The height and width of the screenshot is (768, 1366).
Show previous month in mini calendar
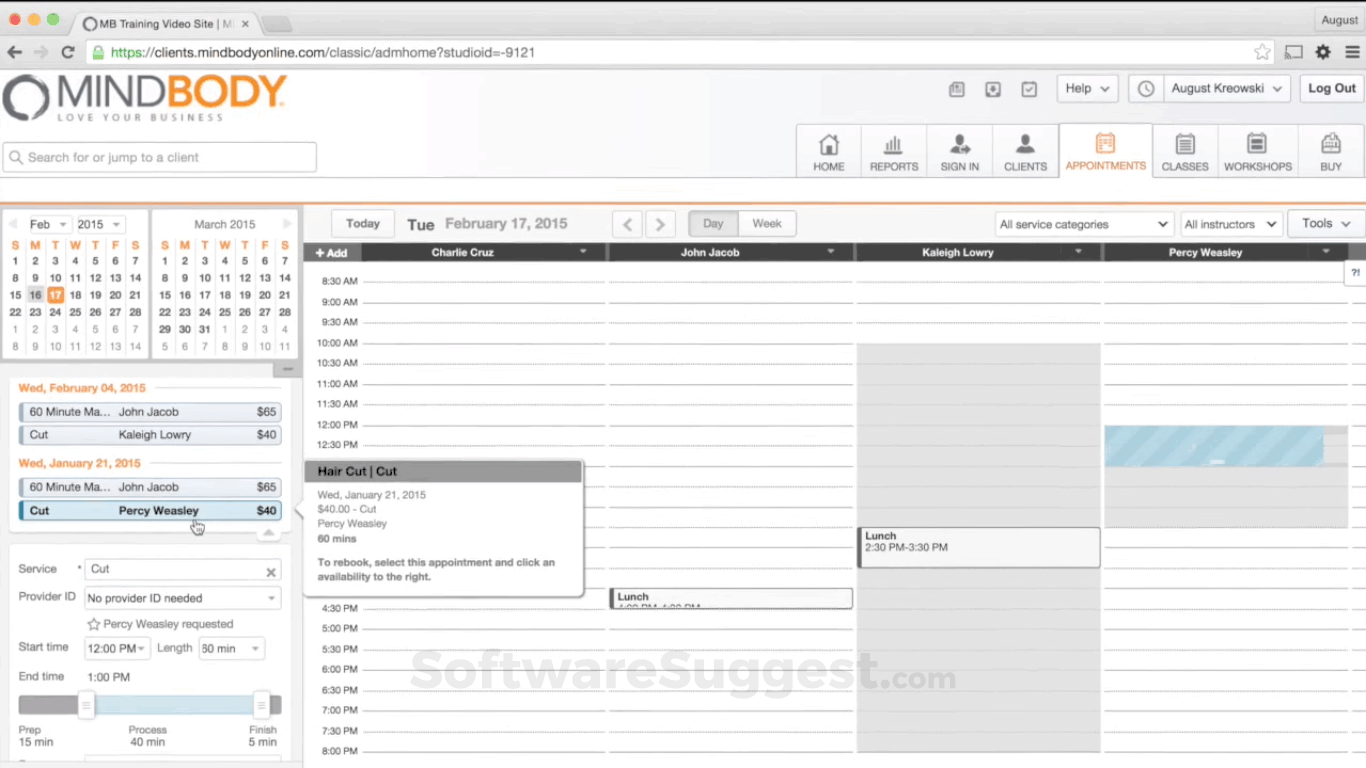pos(12,224)
